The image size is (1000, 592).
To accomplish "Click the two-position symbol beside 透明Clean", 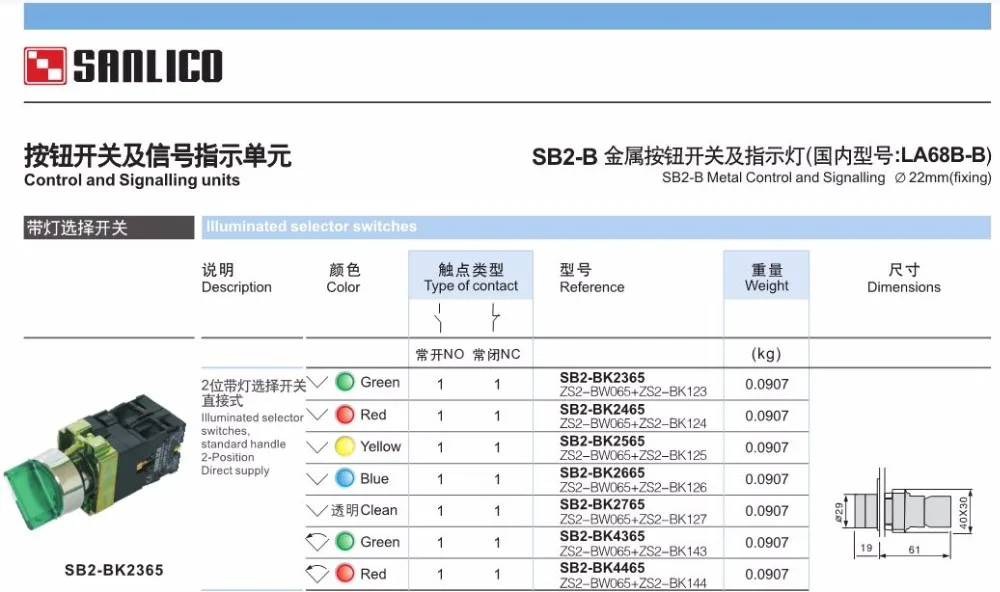I will 317,510.
